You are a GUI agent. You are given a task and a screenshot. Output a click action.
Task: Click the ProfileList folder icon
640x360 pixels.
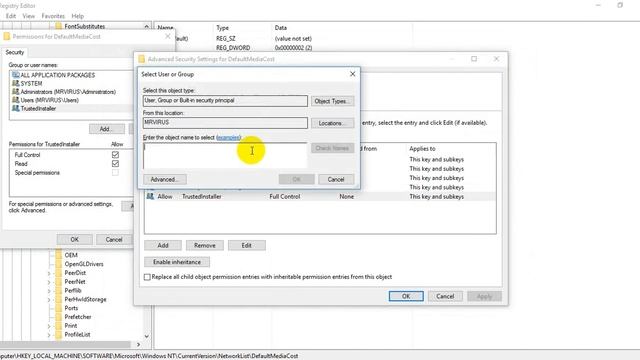58,334
